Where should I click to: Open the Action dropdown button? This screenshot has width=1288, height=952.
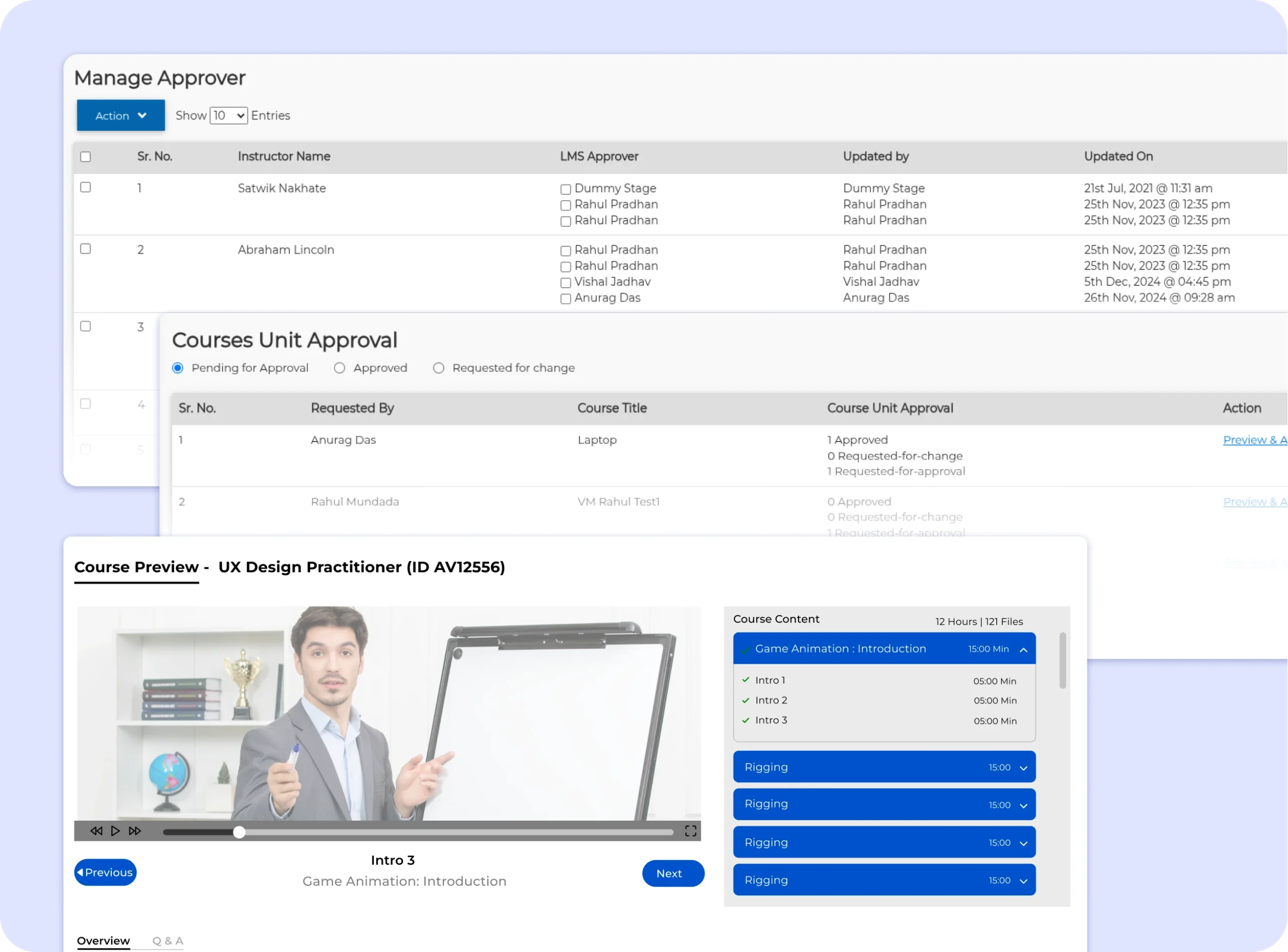click(120, 115)
